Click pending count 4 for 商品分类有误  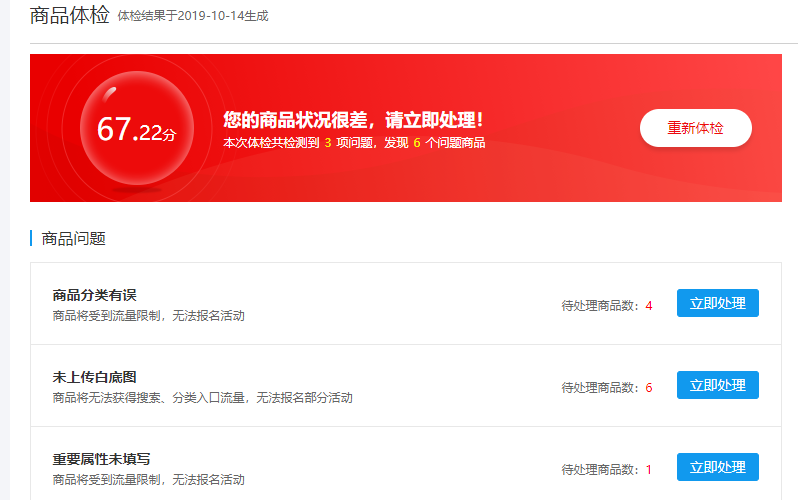[649, 305]
